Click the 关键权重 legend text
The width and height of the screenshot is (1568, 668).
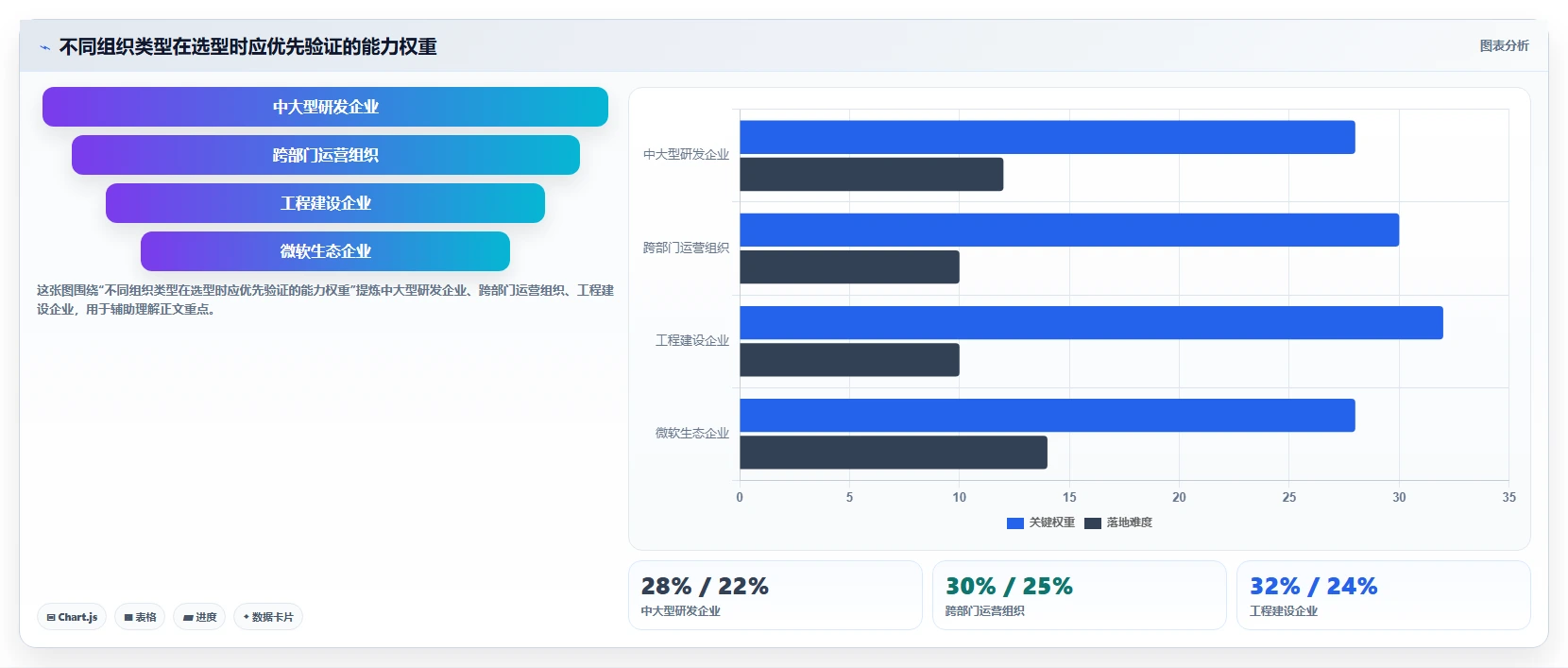pos(1051,522)
